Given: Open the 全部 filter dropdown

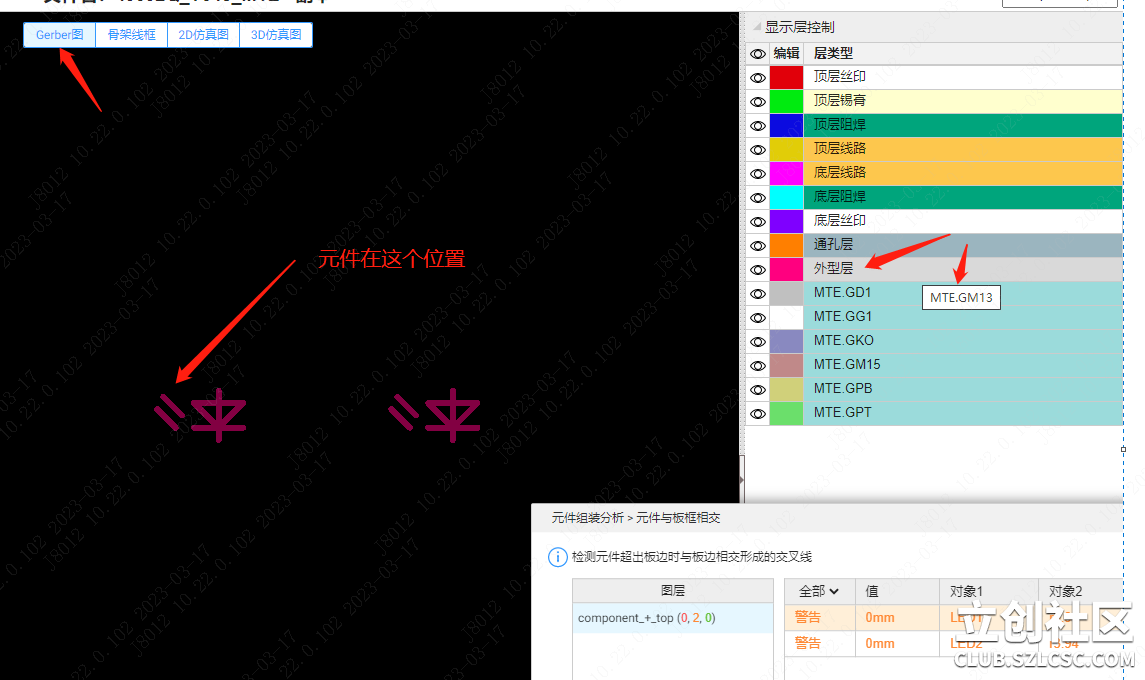Looking at the screenshot, I should pos(819,591).
